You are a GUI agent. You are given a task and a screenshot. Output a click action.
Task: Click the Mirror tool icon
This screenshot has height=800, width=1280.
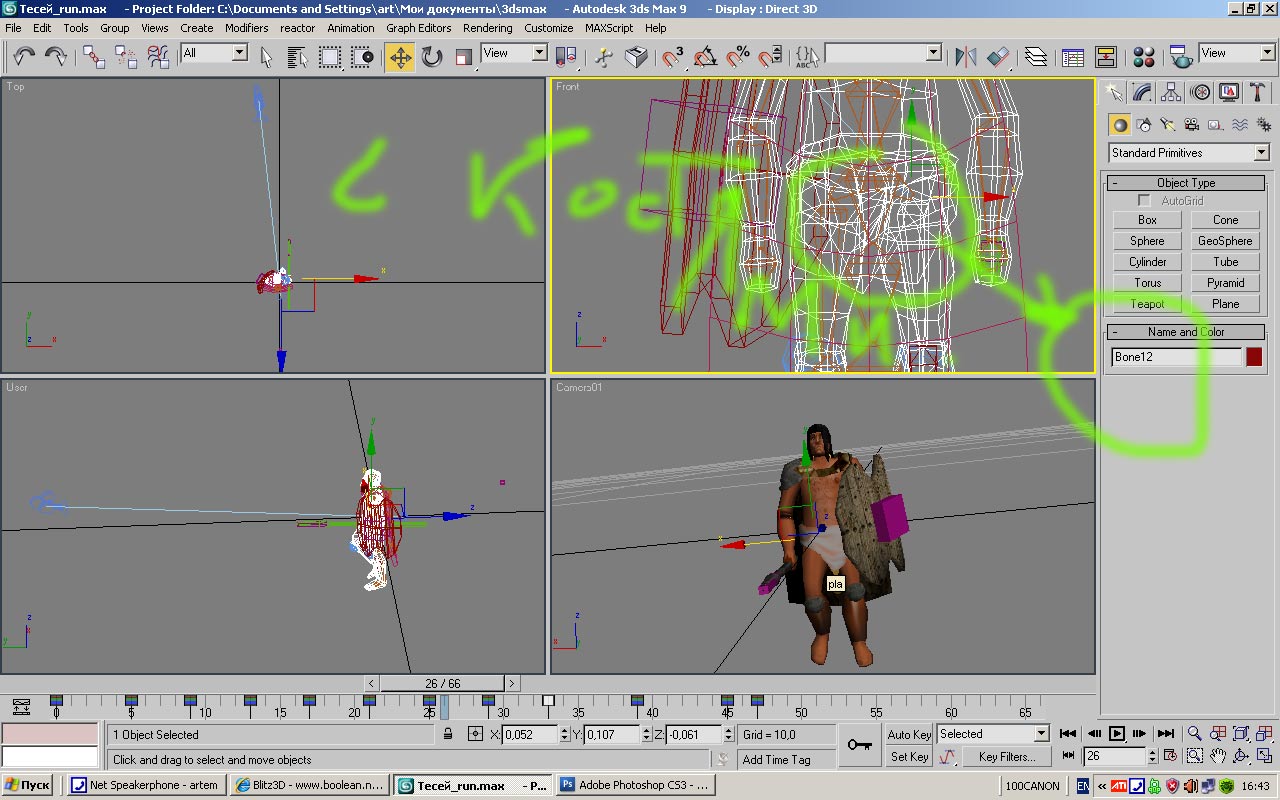pos(965,57)
